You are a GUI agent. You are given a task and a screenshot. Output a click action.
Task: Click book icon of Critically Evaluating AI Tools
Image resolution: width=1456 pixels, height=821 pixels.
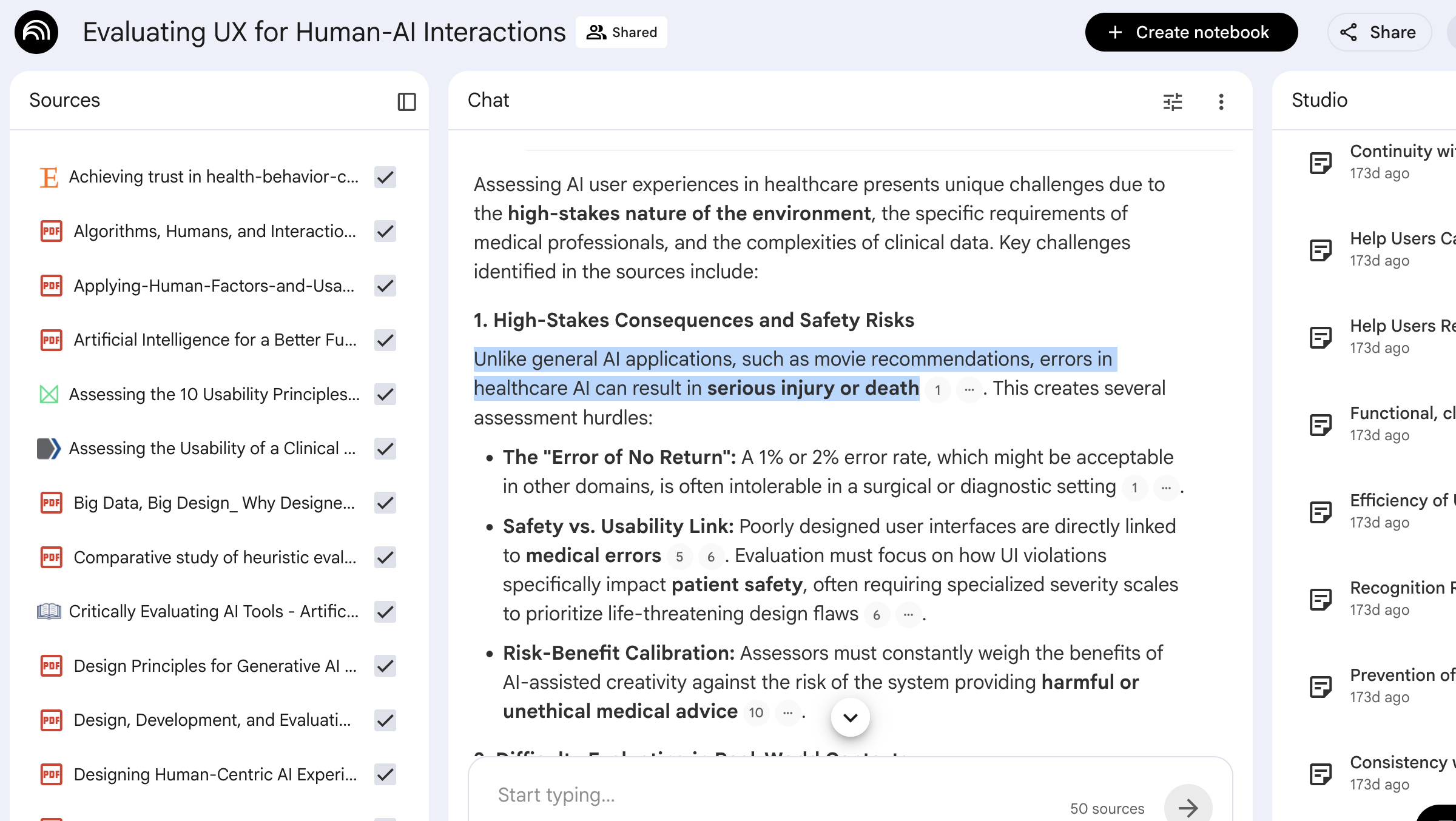pos(49,611)
